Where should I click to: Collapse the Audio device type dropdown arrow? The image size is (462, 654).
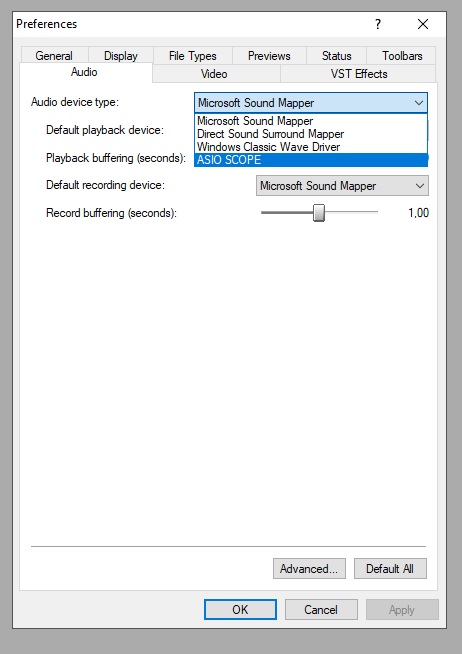tap(419, 103)
